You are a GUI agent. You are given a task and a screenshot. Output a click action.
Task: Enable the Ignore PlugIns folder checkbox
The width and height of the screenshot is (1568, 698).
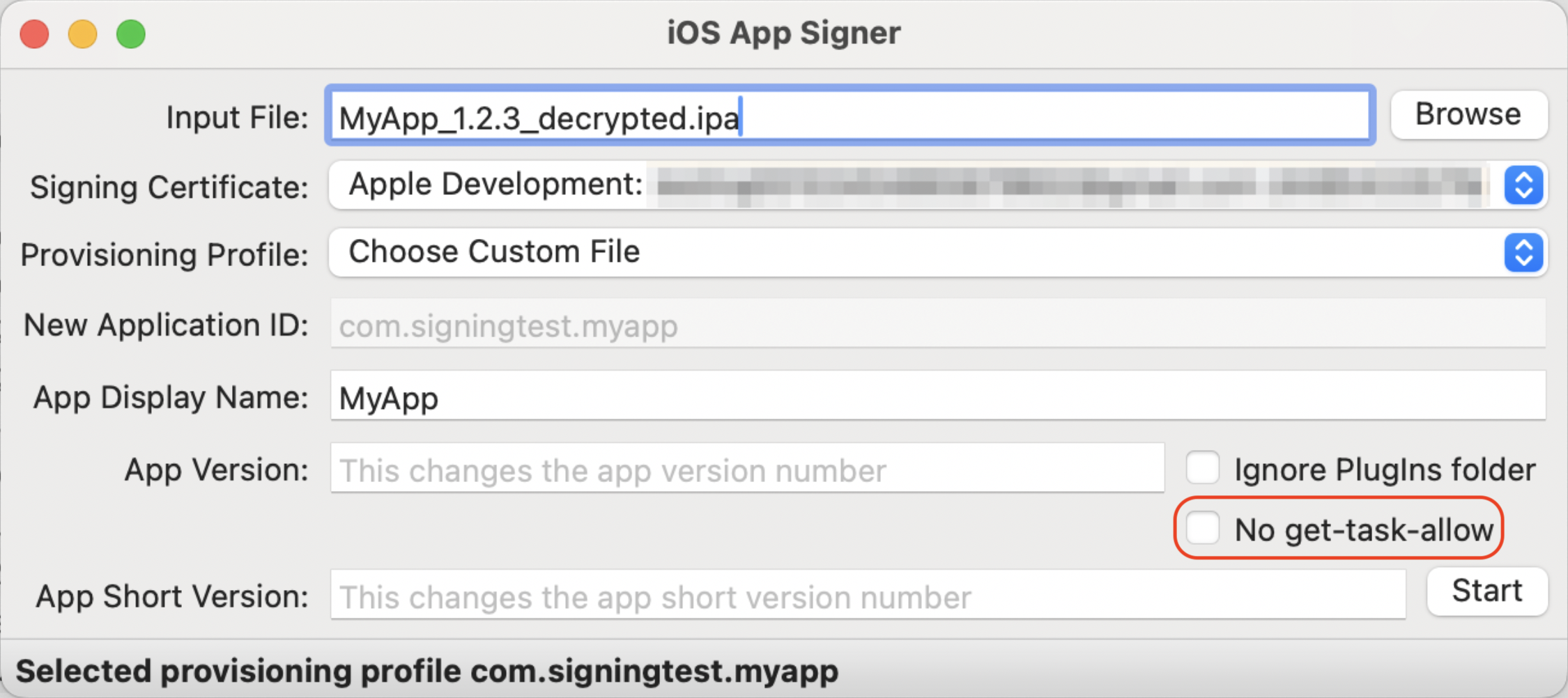(1202, 468)
